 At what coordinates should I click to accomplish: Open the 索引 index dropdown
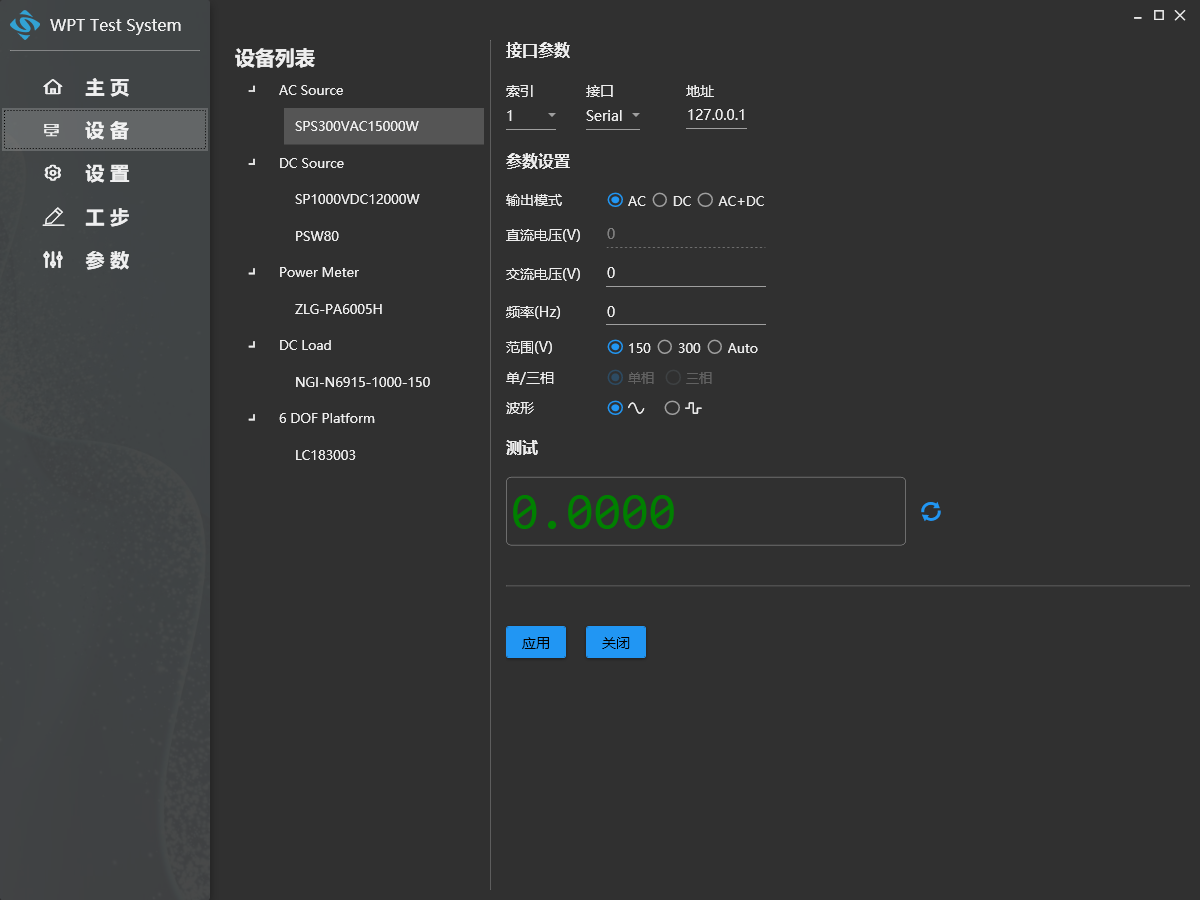pos(531,116)
